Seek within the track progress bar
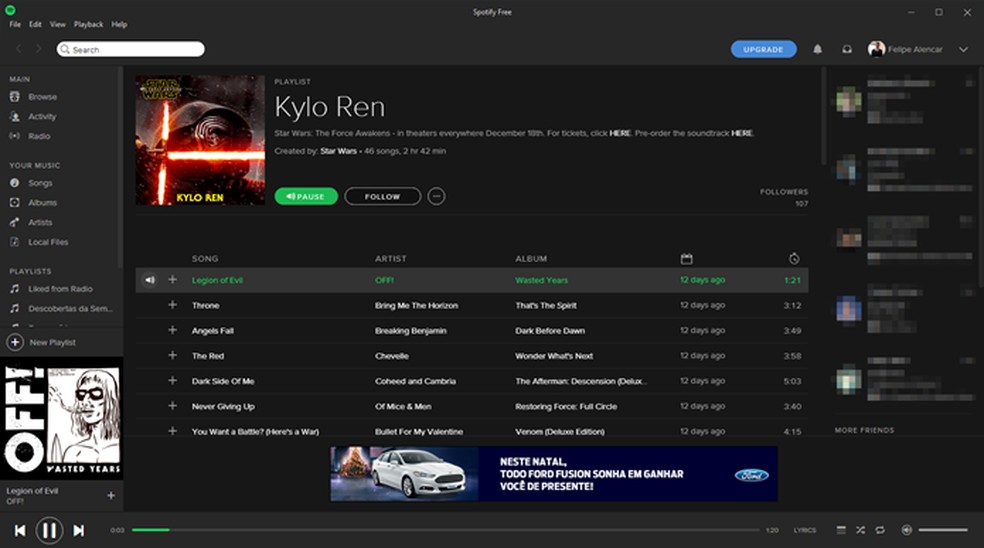The height and width of the screenshot is (548, 984). [x=446, y=530]
